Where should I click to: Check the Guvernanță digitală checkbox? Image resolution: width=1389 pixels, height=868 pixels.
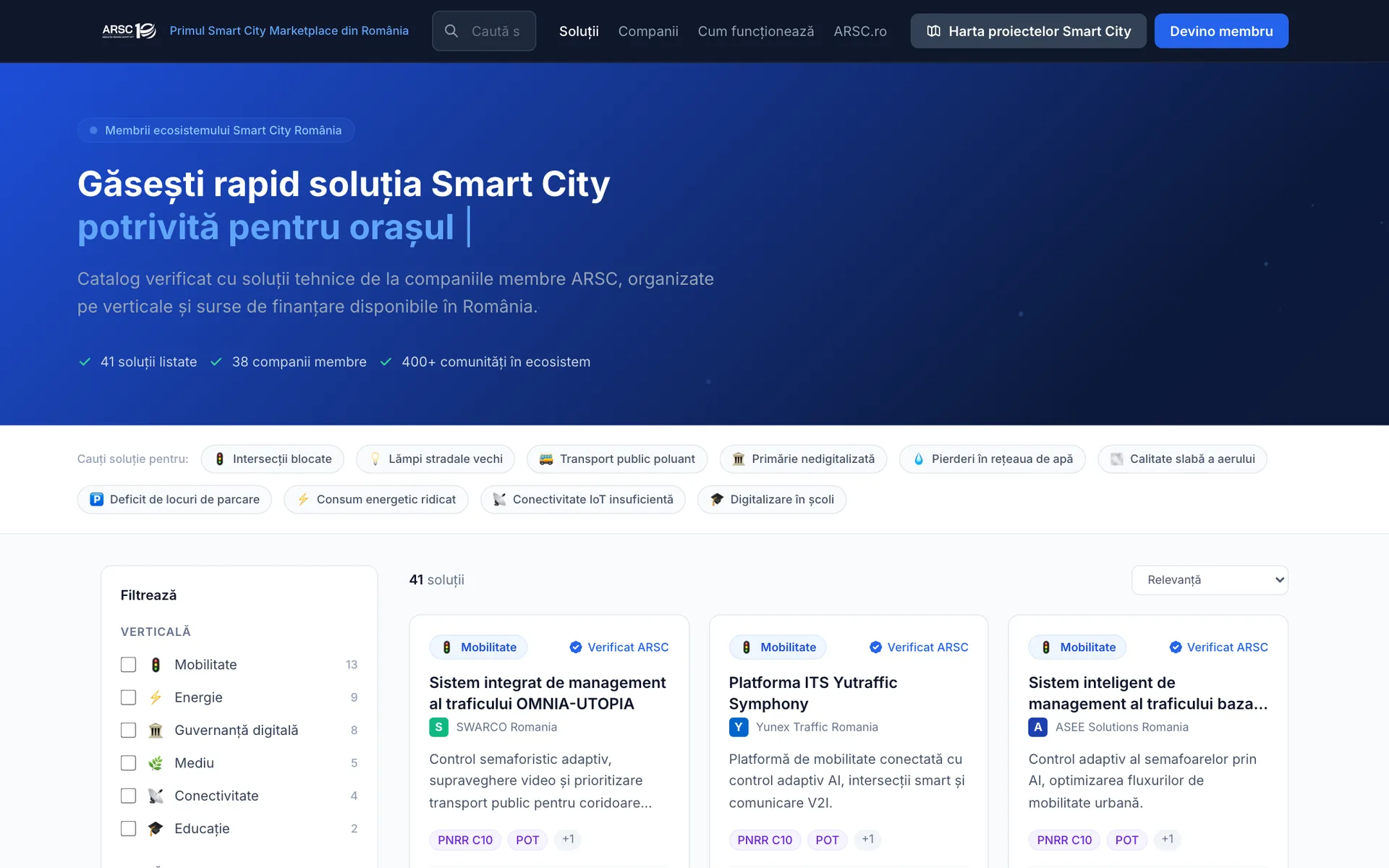(x=128, y=730)
